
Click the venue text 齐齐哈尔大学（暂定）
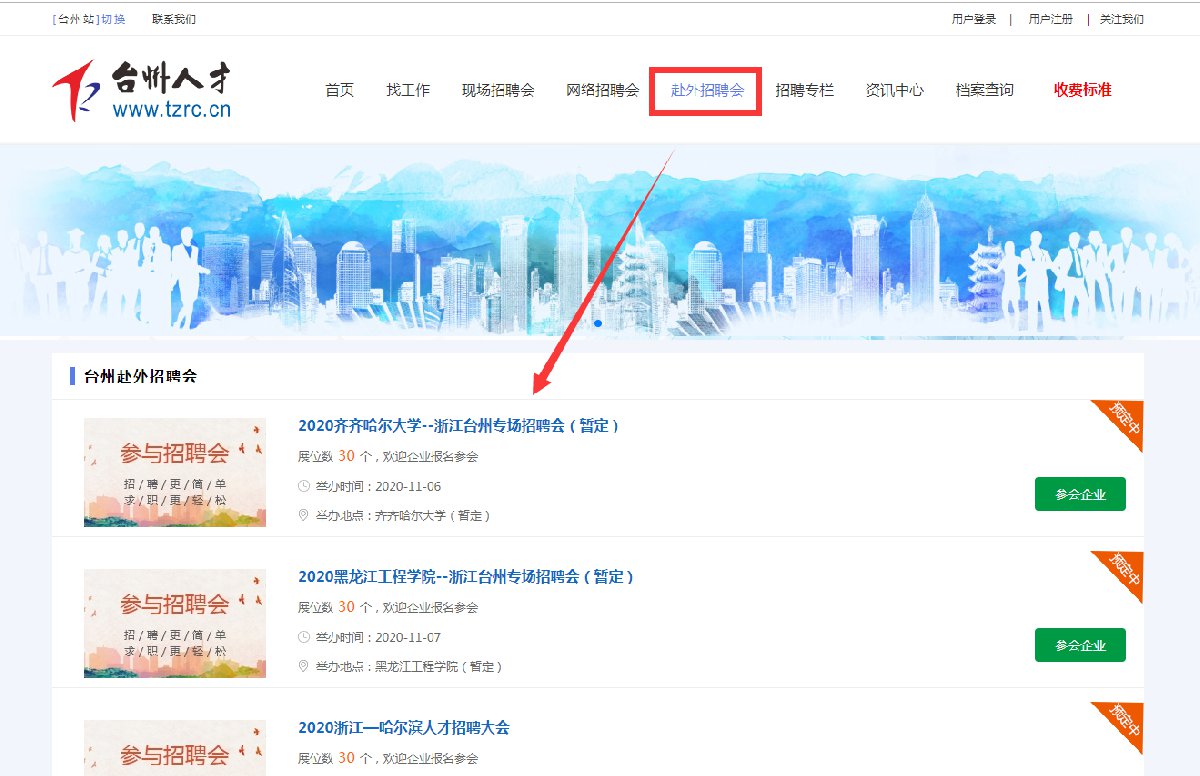[432, 516]
